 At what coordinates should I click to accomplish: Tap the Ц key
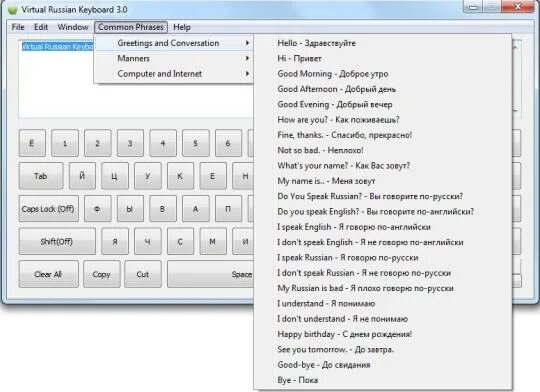pos(115,176)
